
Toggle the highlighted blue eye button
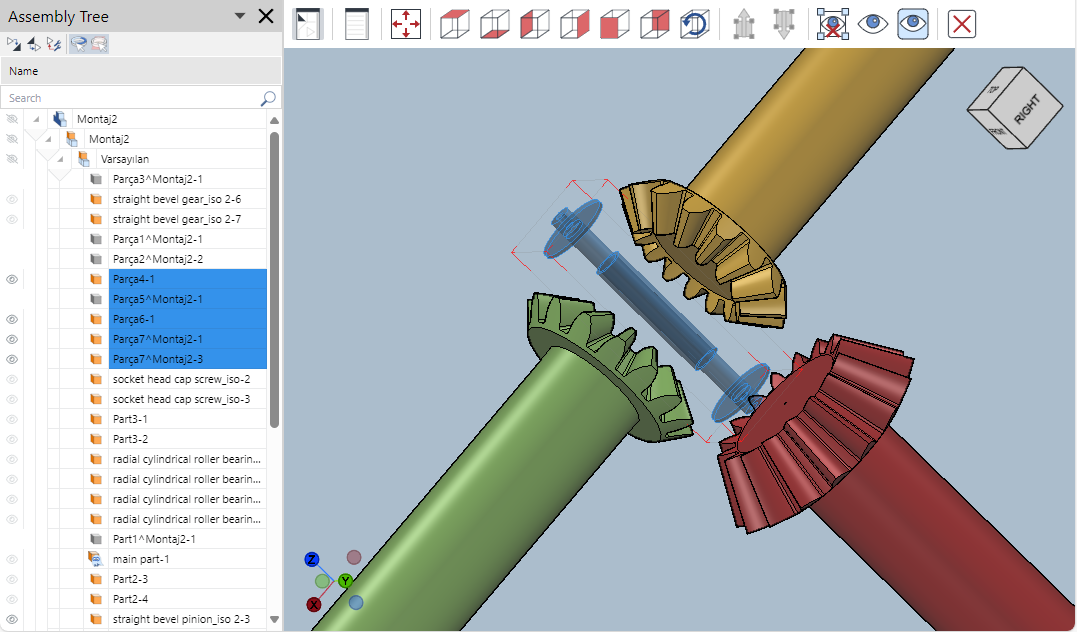(912, 24)
